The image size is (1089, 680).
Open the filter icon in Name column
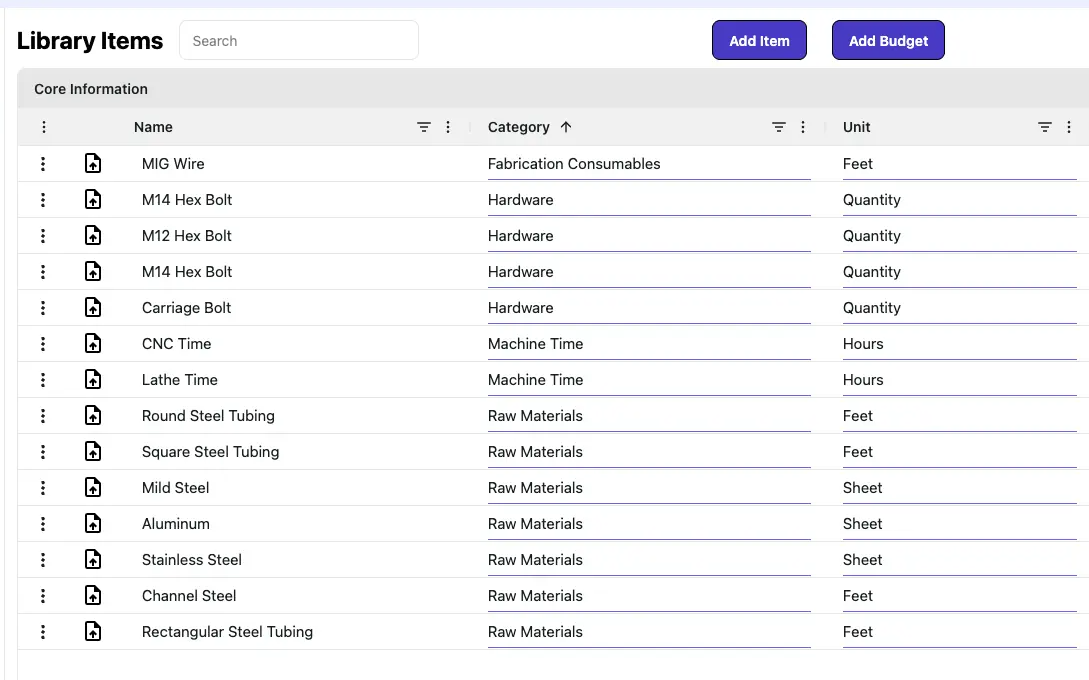tap(424, 127)
